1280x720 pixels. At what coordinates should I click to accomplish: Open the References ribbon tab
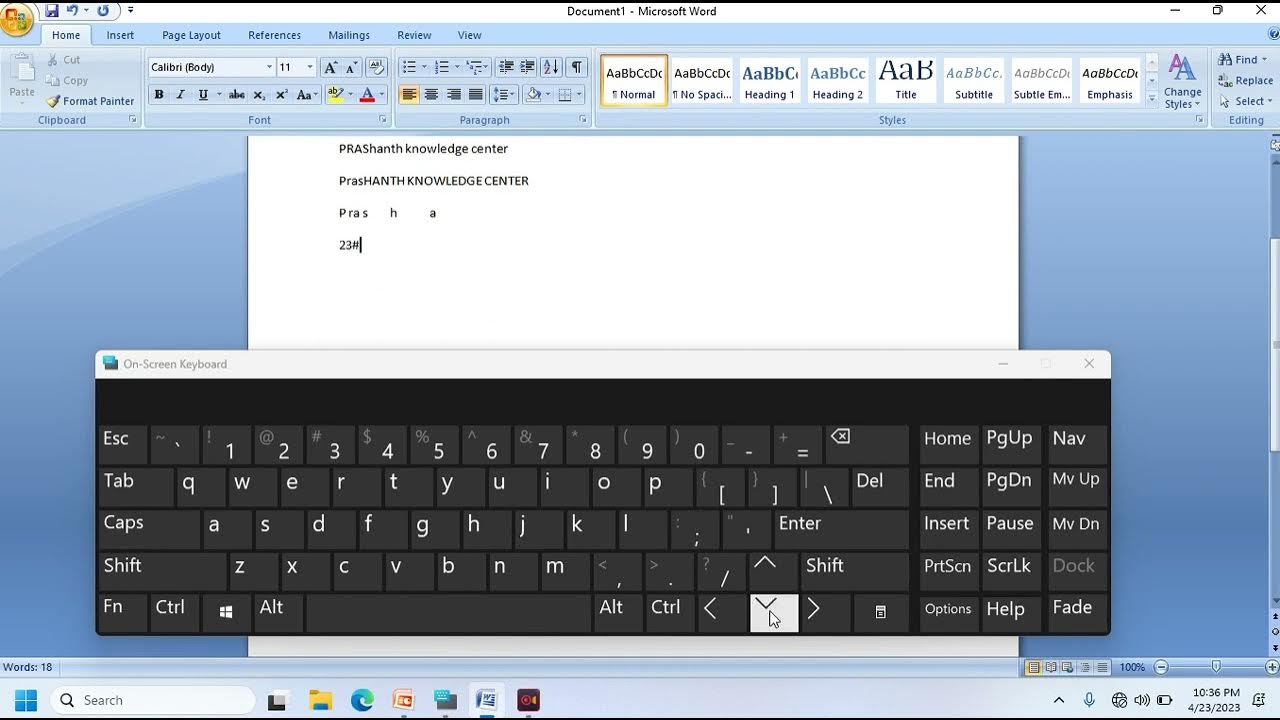[274, 35]
